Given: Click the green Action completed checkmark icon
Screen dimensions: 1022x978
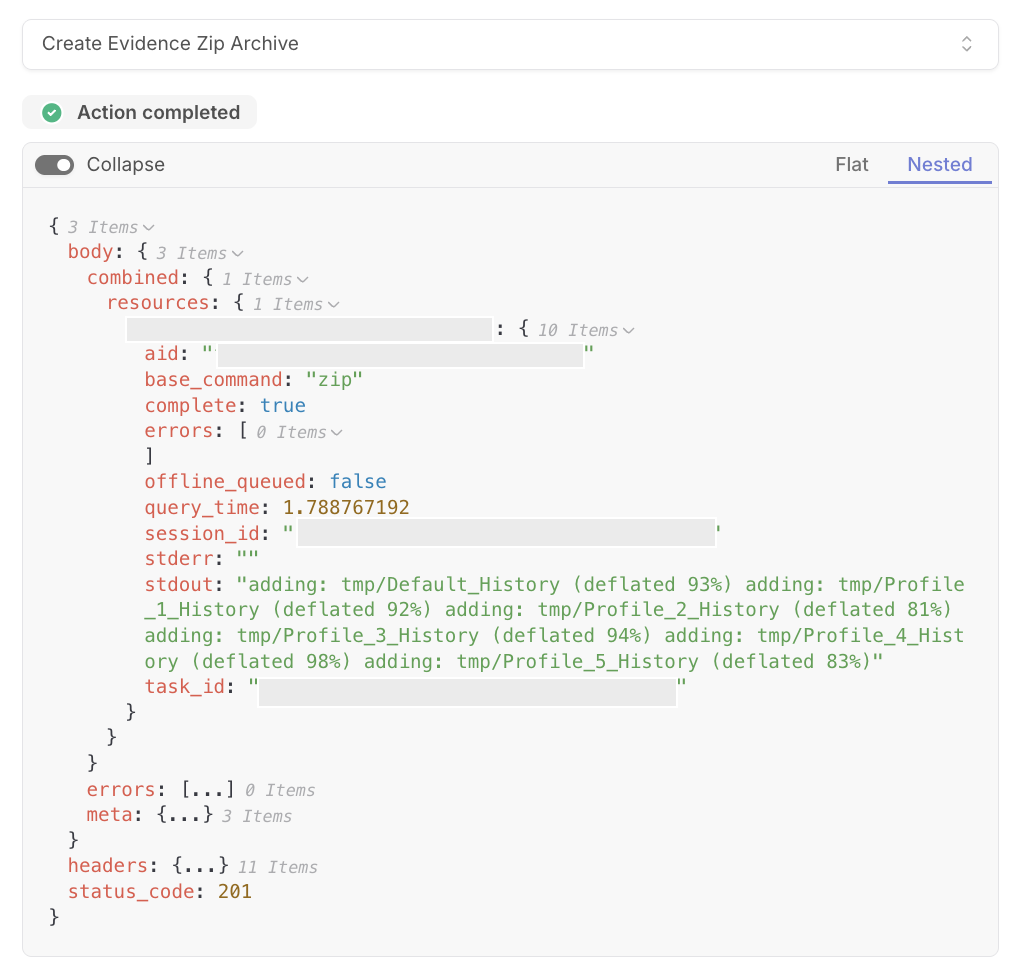Looking at the screenshot, I should tap(52, 113).
